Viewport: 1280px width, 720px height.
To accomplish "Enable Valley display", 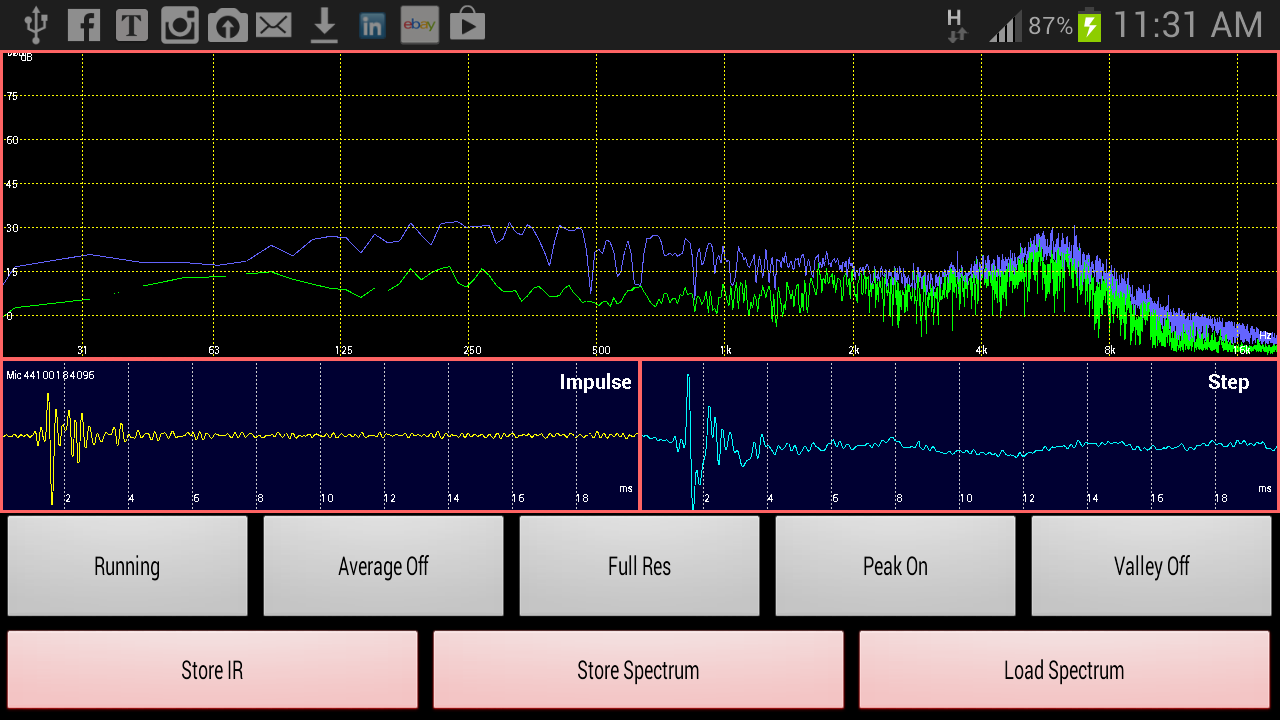I will pyautogui.click(x=1151, y=566).
